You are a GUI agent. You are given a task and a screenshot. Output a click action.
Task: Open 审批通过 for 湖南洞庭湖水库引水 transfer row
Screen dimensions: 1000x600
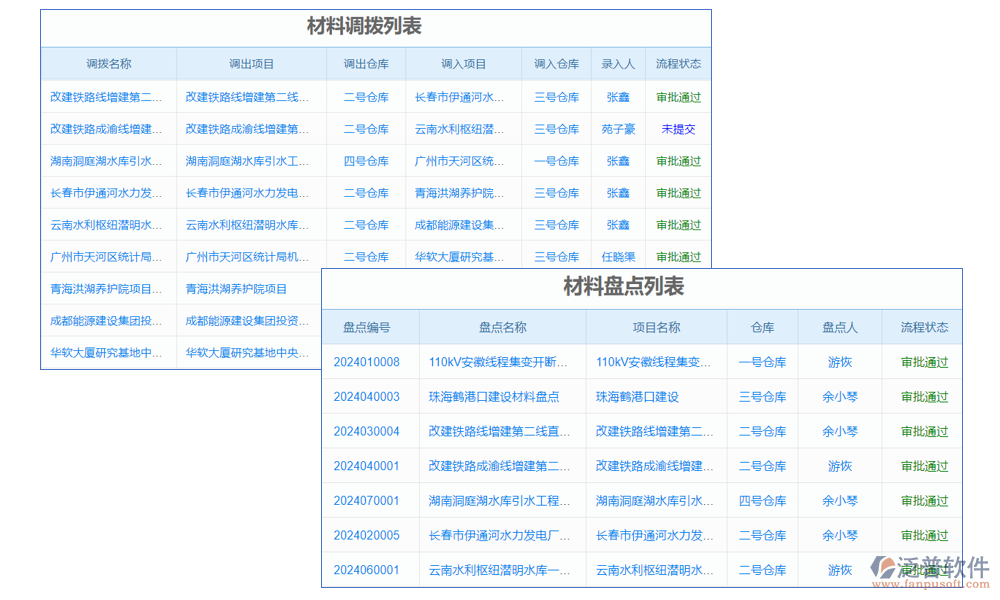[680, 161]
